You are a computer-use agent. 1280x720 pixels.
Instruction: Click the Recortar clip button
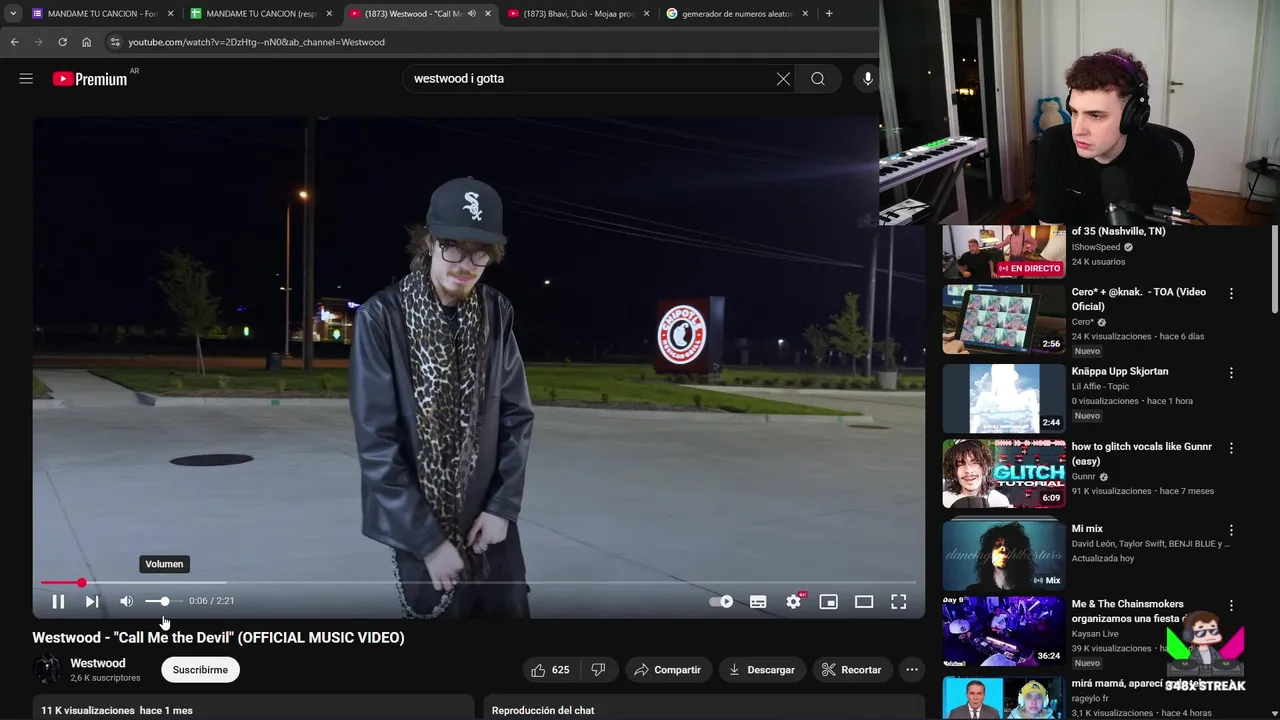(x=852, y=670)
